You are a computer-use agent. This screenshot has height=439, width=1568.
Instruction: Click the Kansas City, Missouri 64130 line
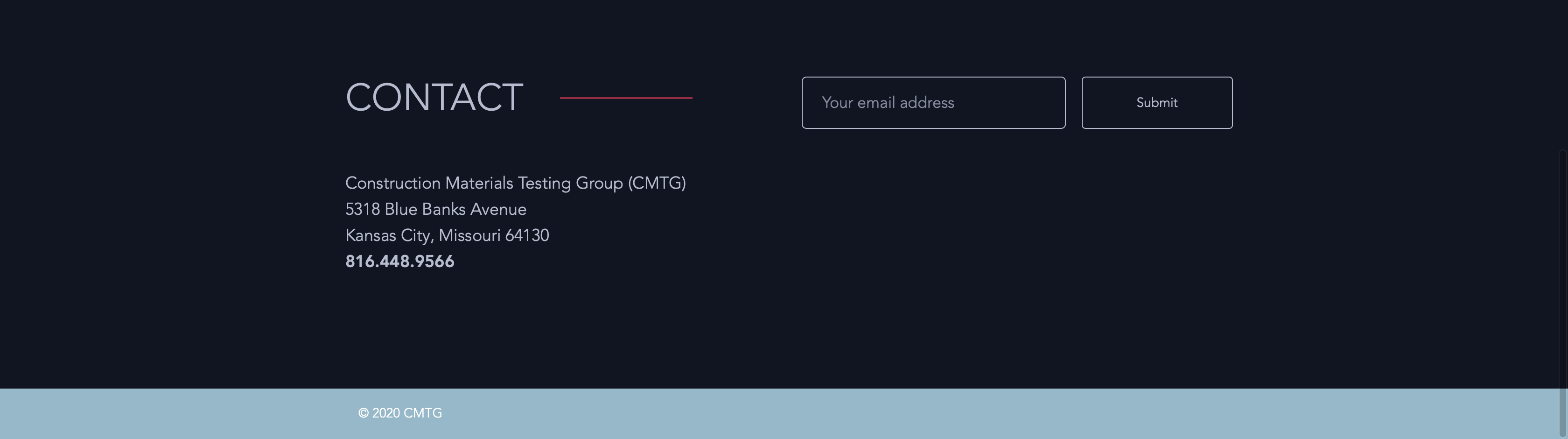tap(447, 235)
